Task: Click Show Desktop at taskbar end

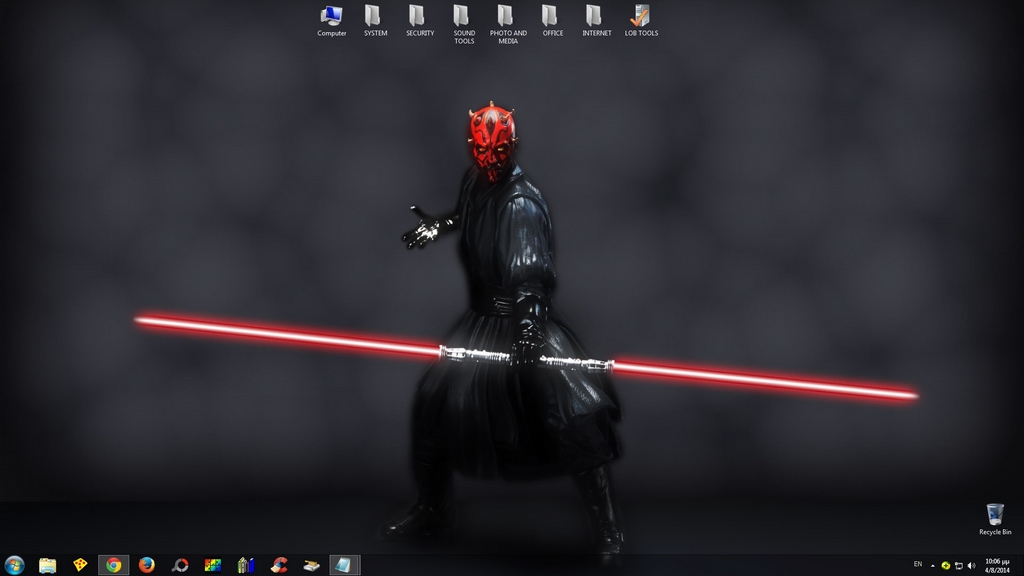Action: pyautogui.click(x=1019, y=566)
